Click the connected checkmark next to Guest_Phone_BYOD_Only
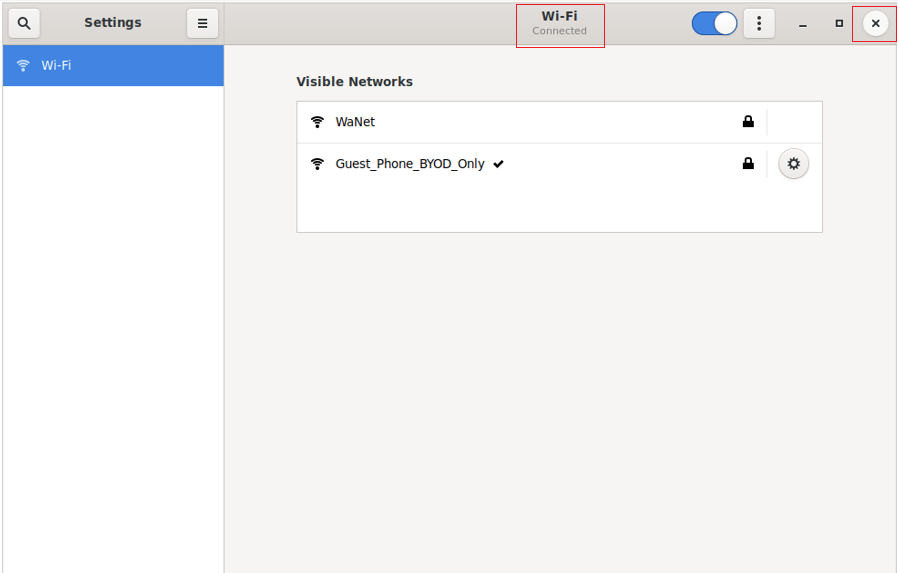 pos(498,164)
